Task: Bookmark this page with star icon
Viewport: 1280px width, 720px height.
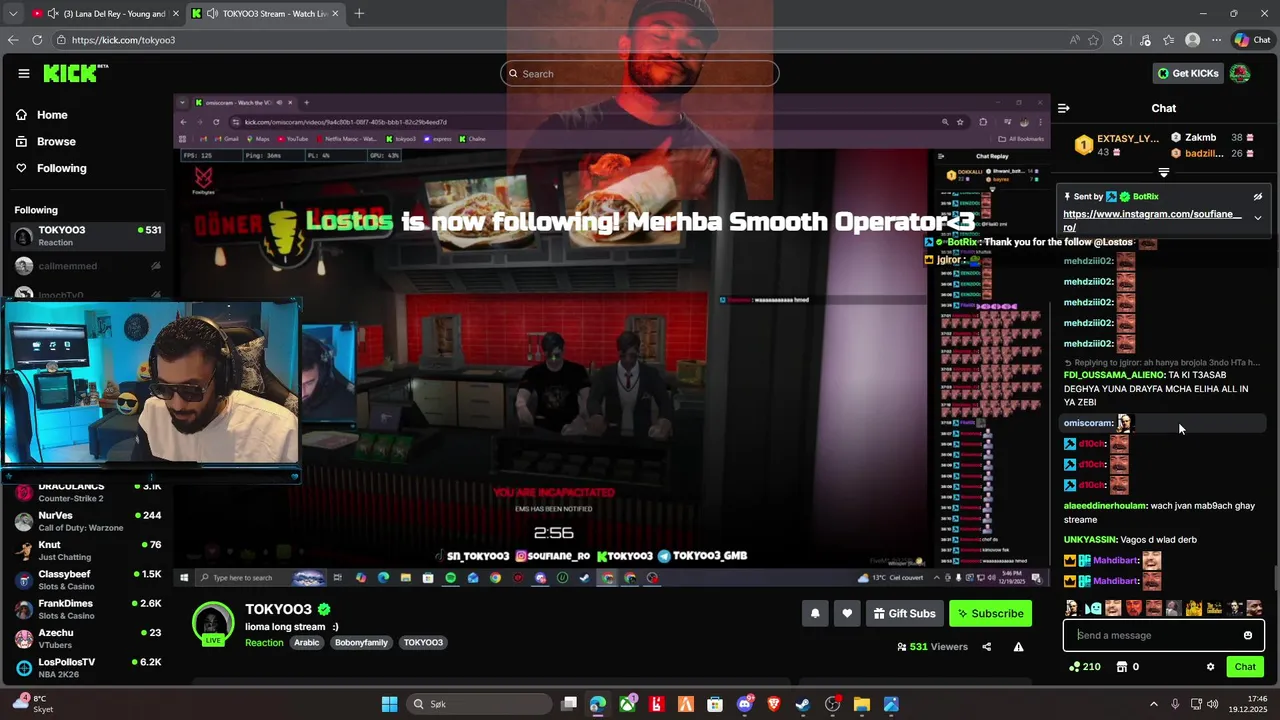Action: pos(1093,40)
